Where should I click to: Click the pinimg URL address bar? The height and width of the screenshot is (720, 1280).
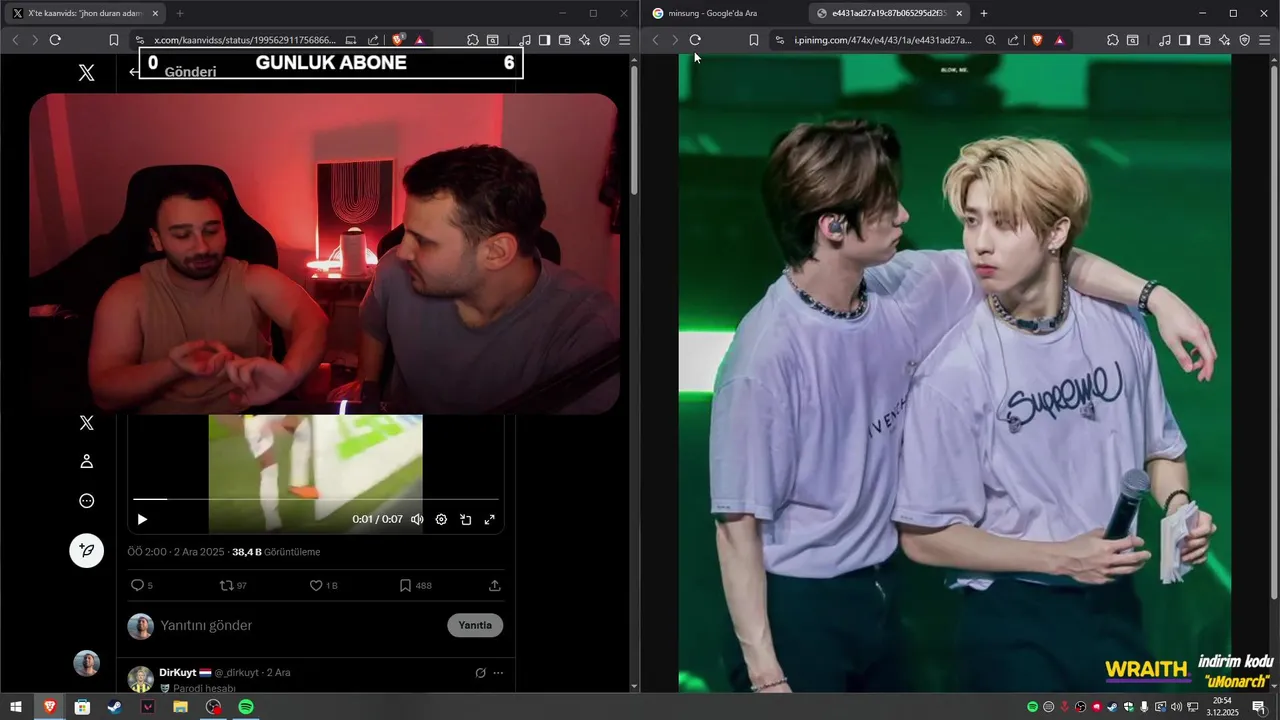883,40
